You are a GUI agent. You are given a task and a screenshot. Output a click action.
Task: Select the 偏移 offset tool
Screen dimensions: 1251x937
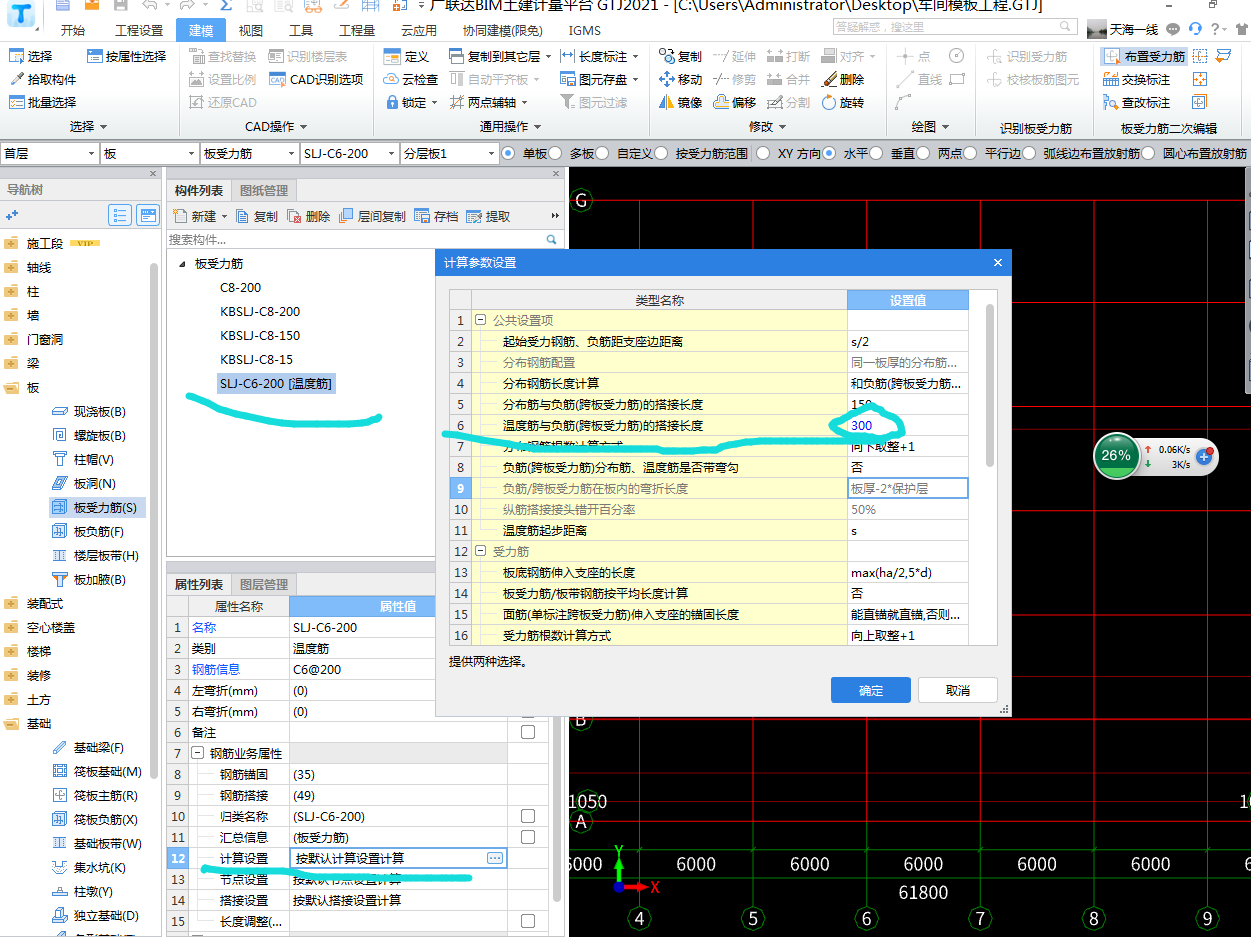pos(735,102)
